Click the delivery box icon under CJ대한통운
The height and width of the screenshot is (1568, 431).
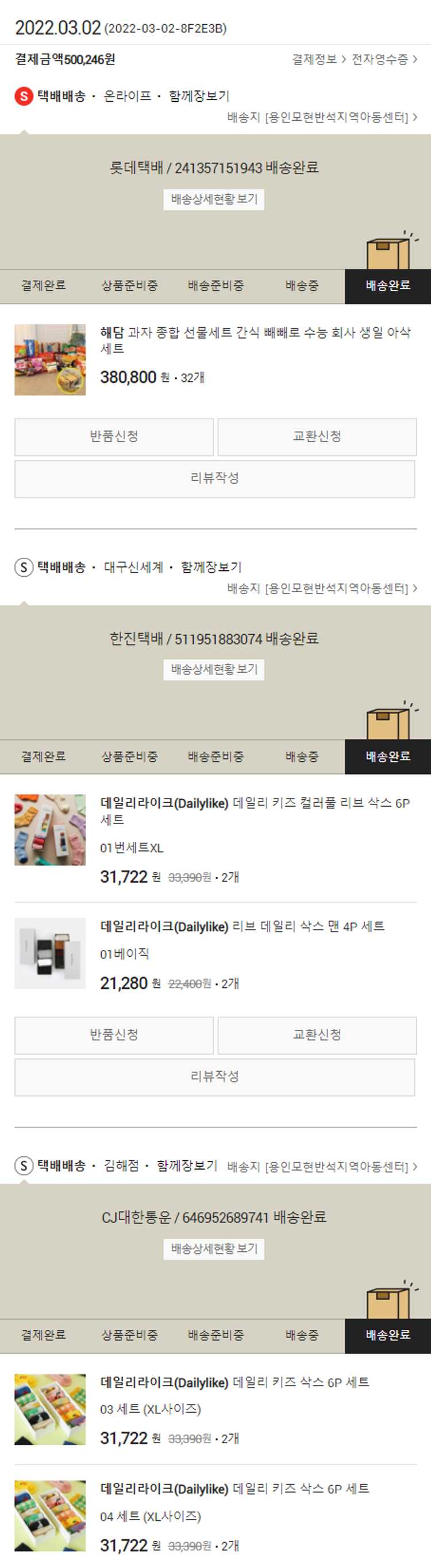[392, 1299]
